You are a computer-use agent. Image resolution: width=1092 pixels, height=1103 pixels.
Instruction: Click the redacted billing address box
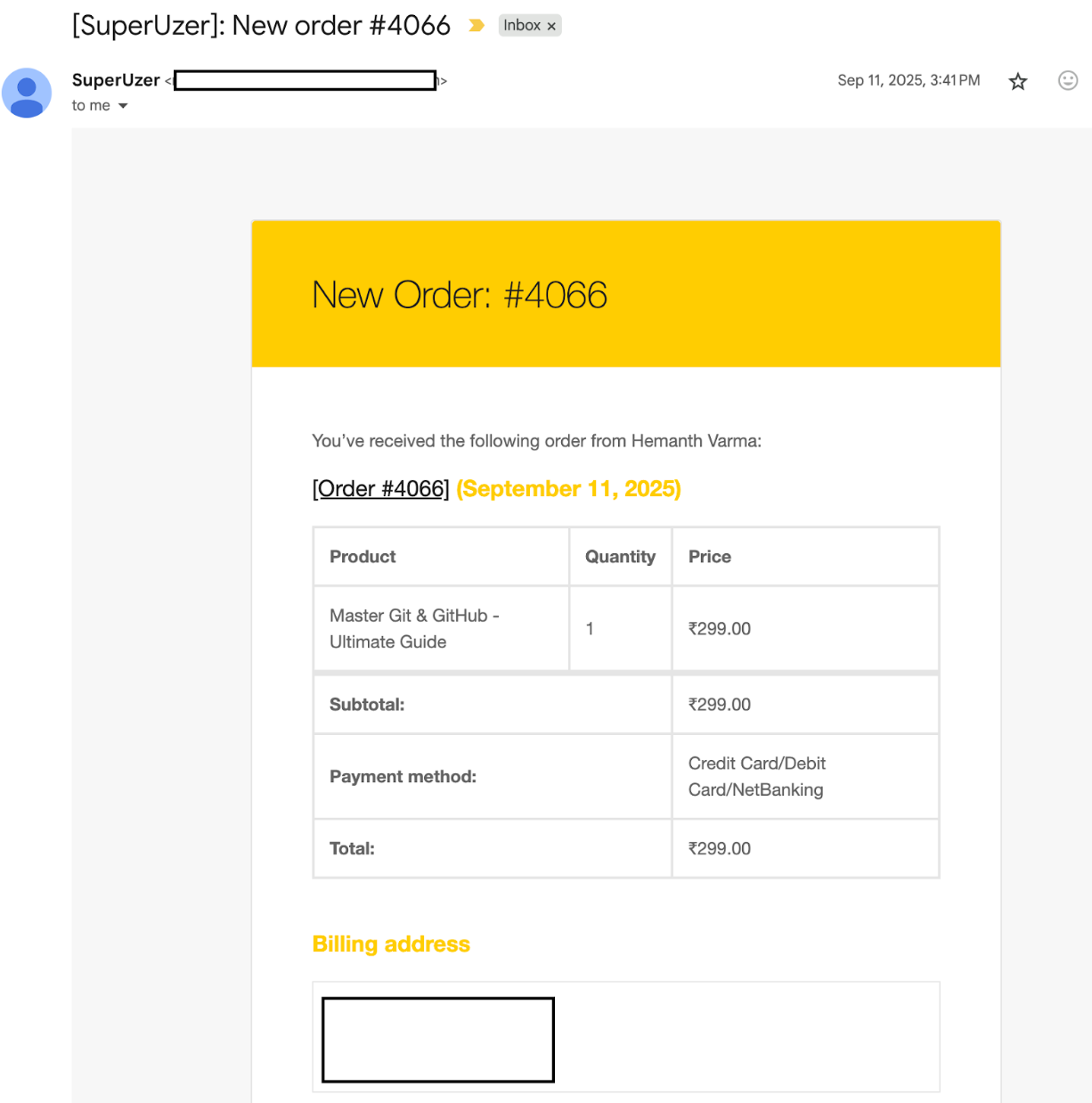(x=437, y=1040)
